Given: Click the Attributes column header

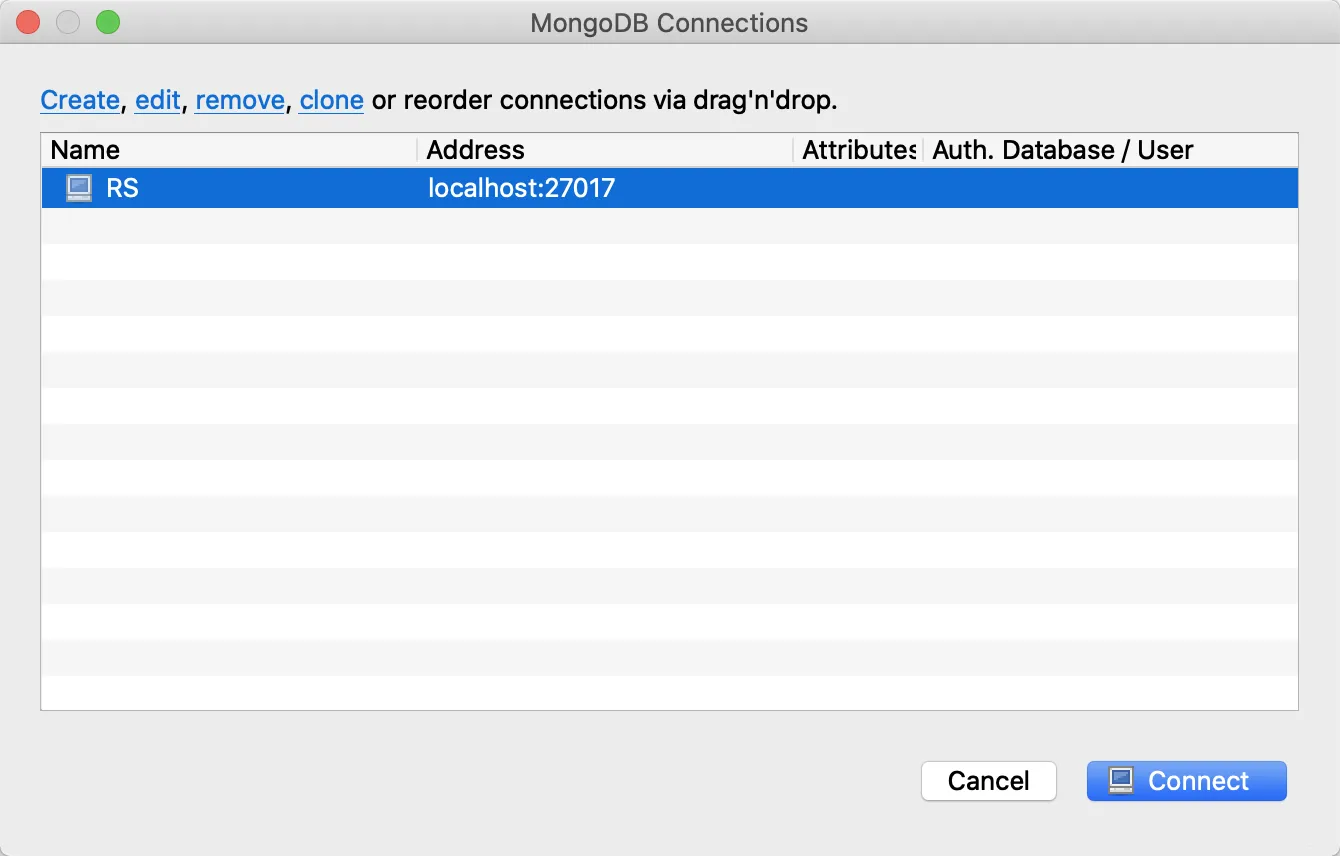Looking at the screenshot, I should point(858,150).
